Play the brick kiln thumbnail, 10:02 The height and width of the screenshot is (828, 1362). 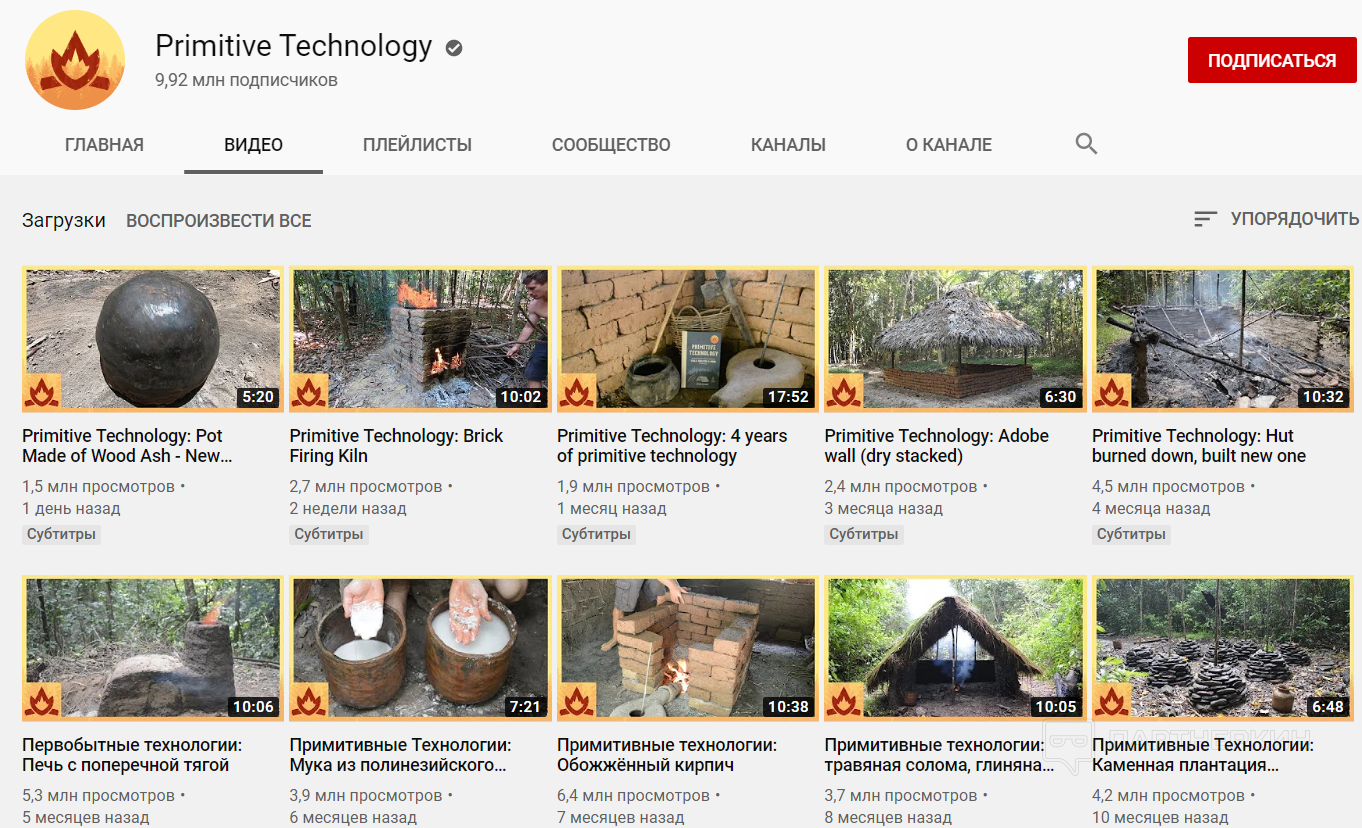click(x=420, y=339)
